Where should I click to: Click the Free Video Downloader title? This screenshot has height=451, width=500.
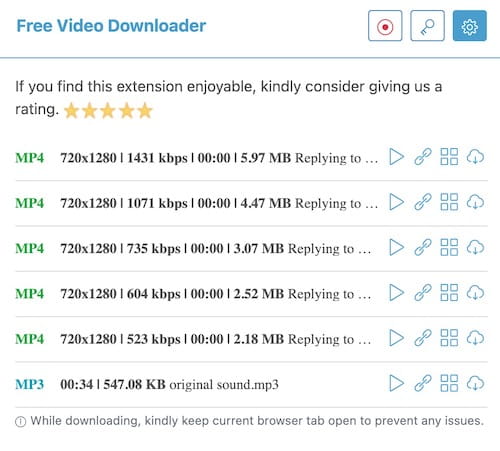point(111,26)
